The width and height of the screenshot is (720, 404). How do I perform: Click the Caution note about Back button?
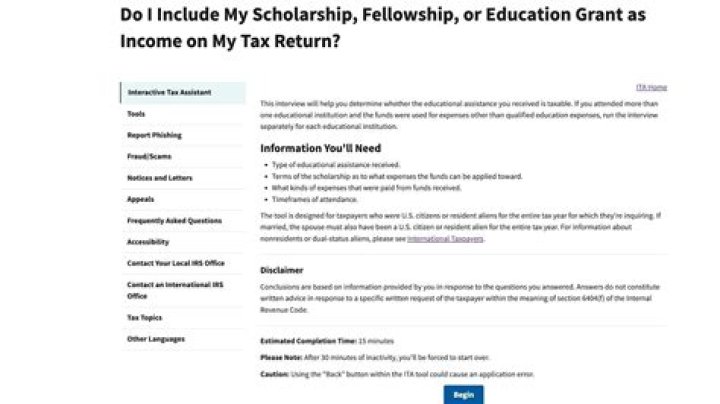pos(397,373)
